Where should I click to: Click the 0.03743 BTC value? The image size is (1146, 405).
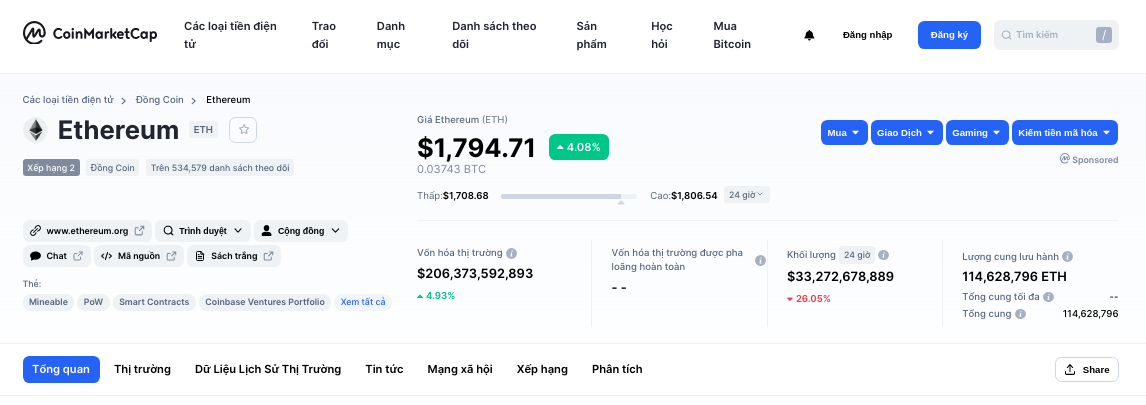pyautogui.click(x=452, y=170)
